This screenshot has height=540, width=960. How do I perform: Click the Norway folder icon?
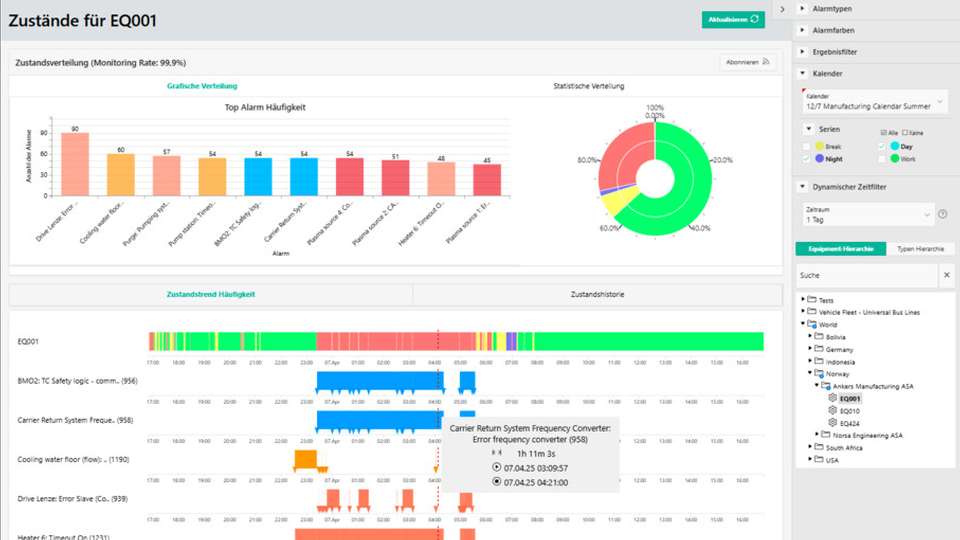pyautogui.click(x=819, y=373)
